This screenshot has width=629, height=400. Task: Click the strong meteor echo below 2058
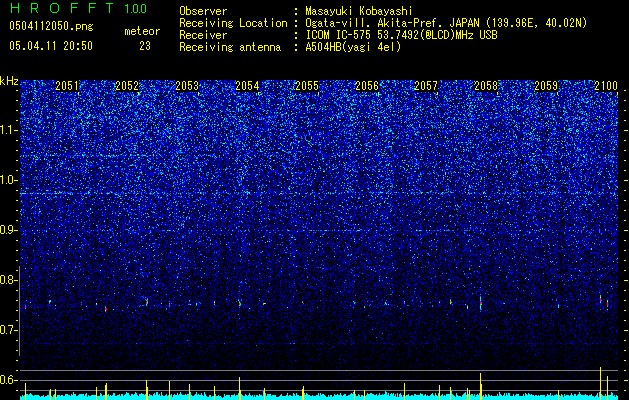(480, 303)
